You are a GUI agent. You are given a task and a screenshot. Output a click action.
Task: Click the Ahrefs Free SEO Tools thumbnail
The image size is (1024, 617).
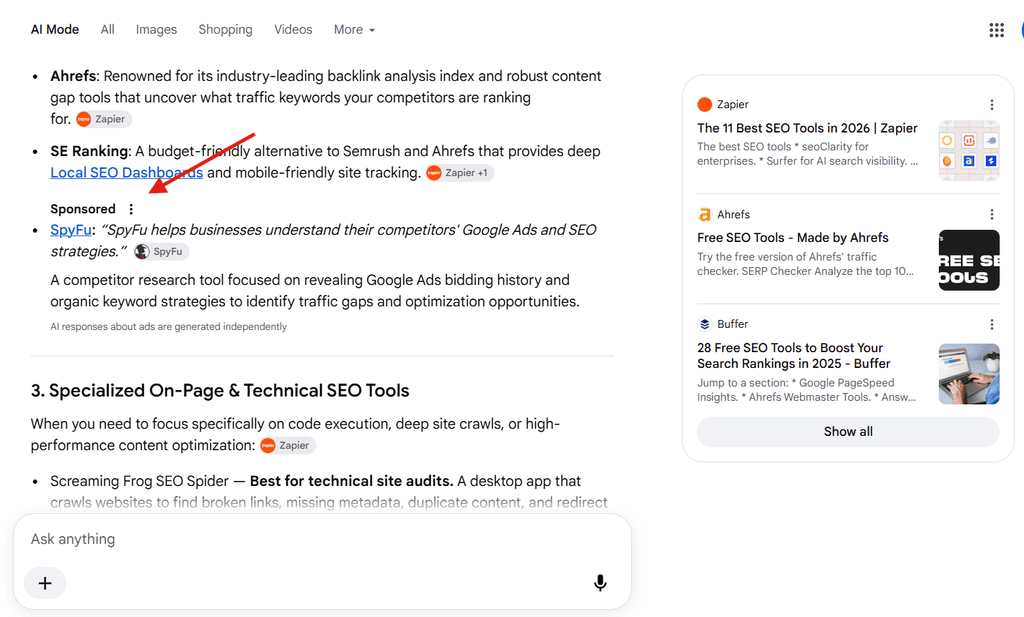(969, 261)
